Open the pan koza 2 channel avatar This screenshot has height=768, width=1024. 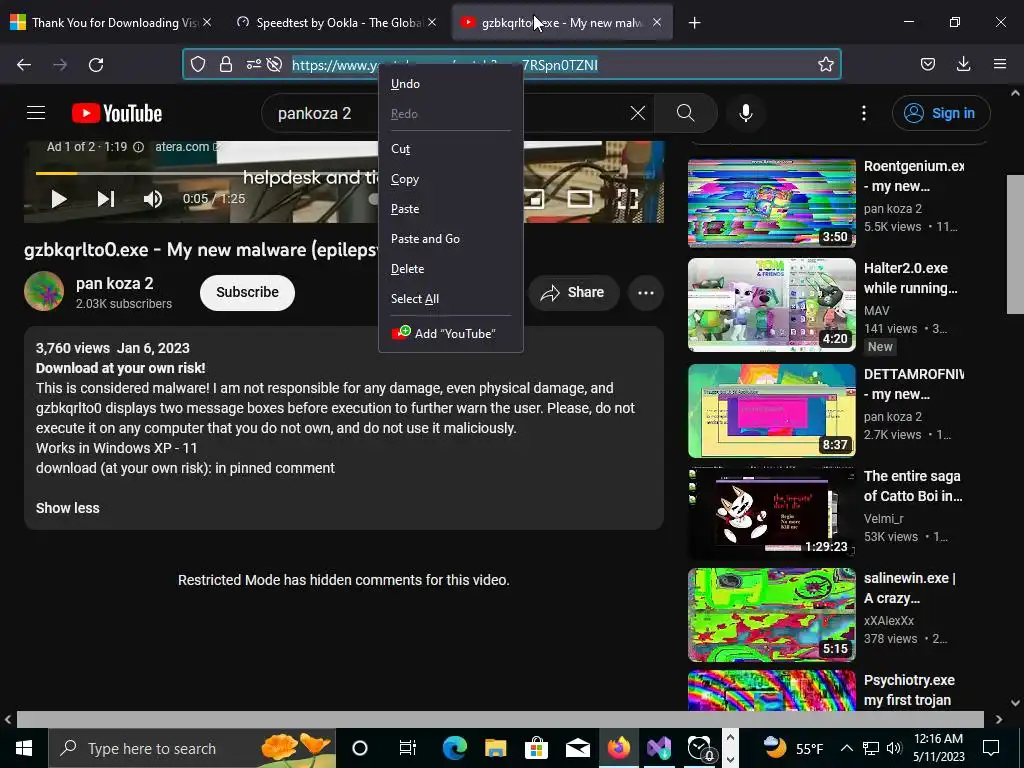pyautogui.click(x=44, y=291)
